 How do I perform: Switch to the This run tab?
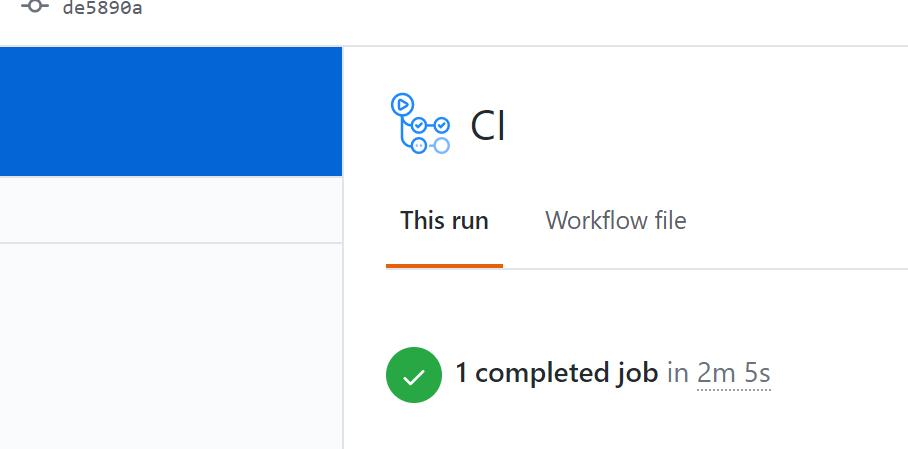(x=444, y=221)
